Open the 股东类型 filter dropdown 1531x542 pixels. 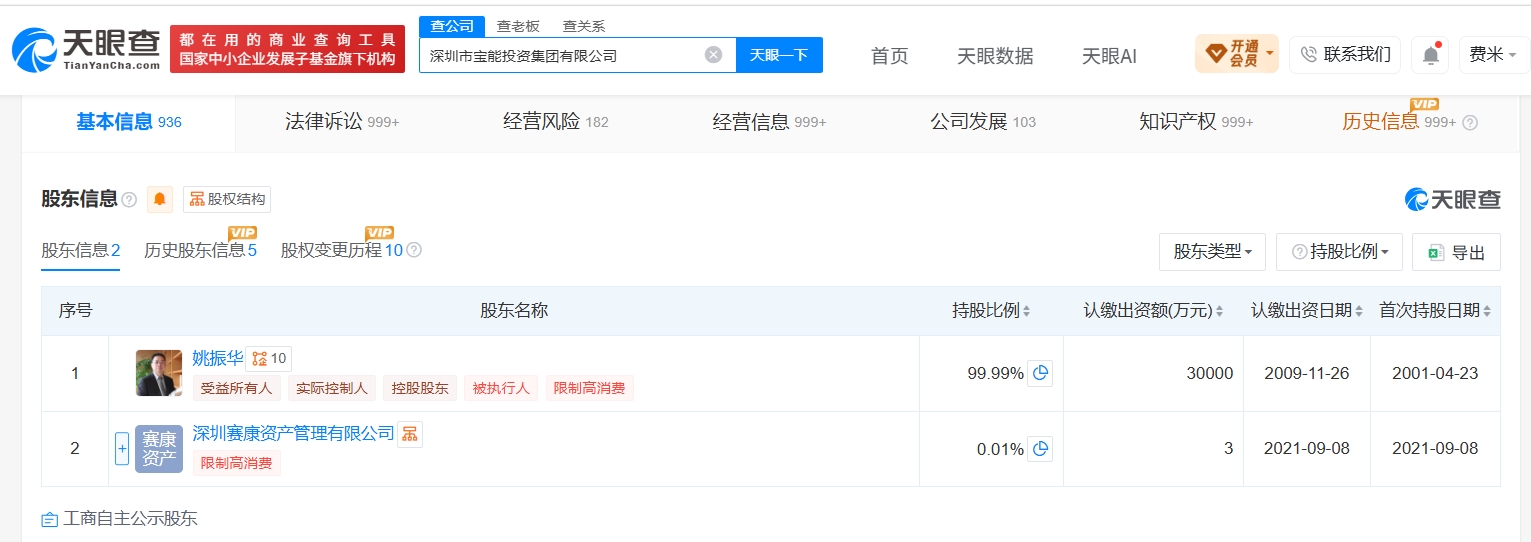[x=1212, y=252]
